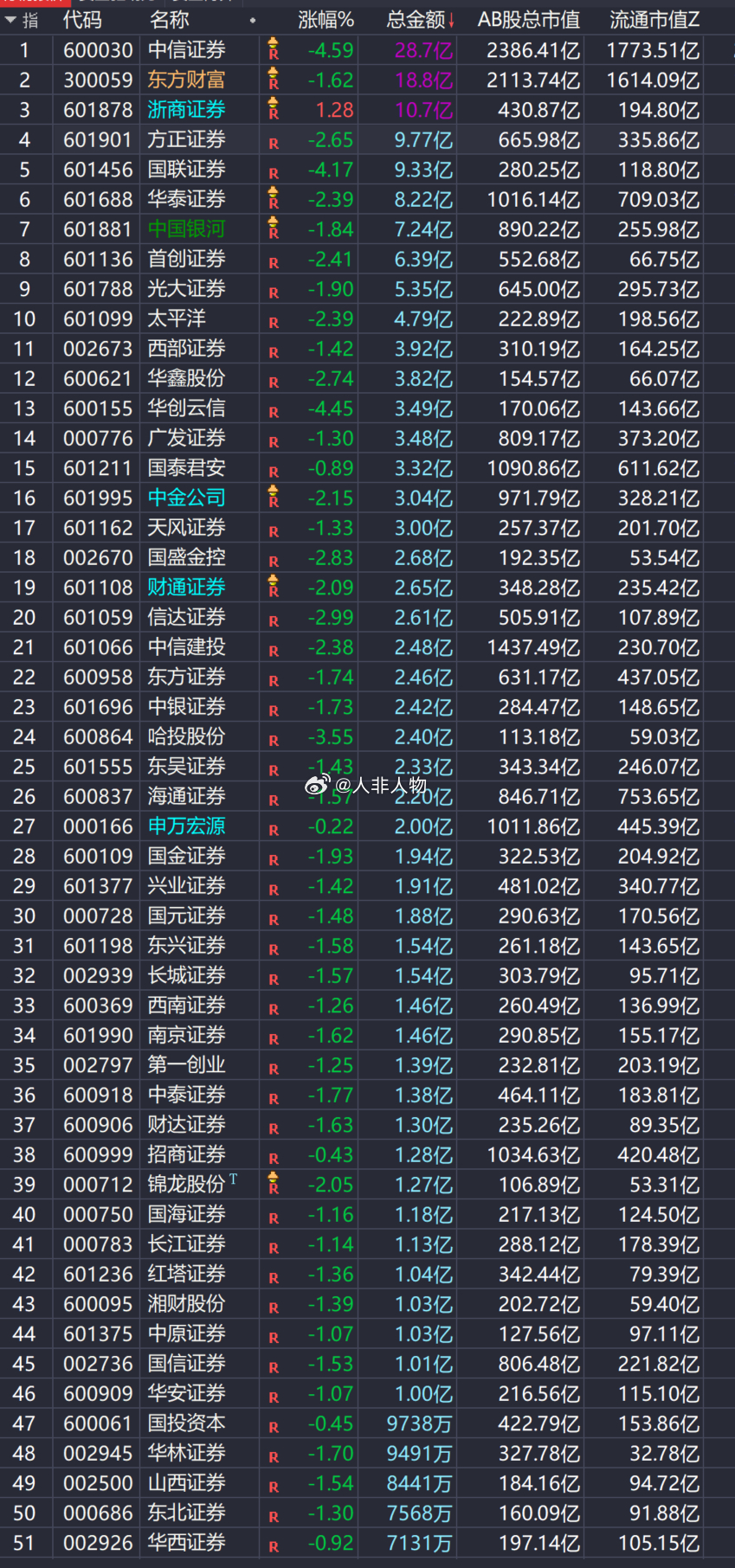Sort the list by 涨幅% header
Image resolution: width=735 pixels, height=1568 pixels.
[x=326, y=20]
